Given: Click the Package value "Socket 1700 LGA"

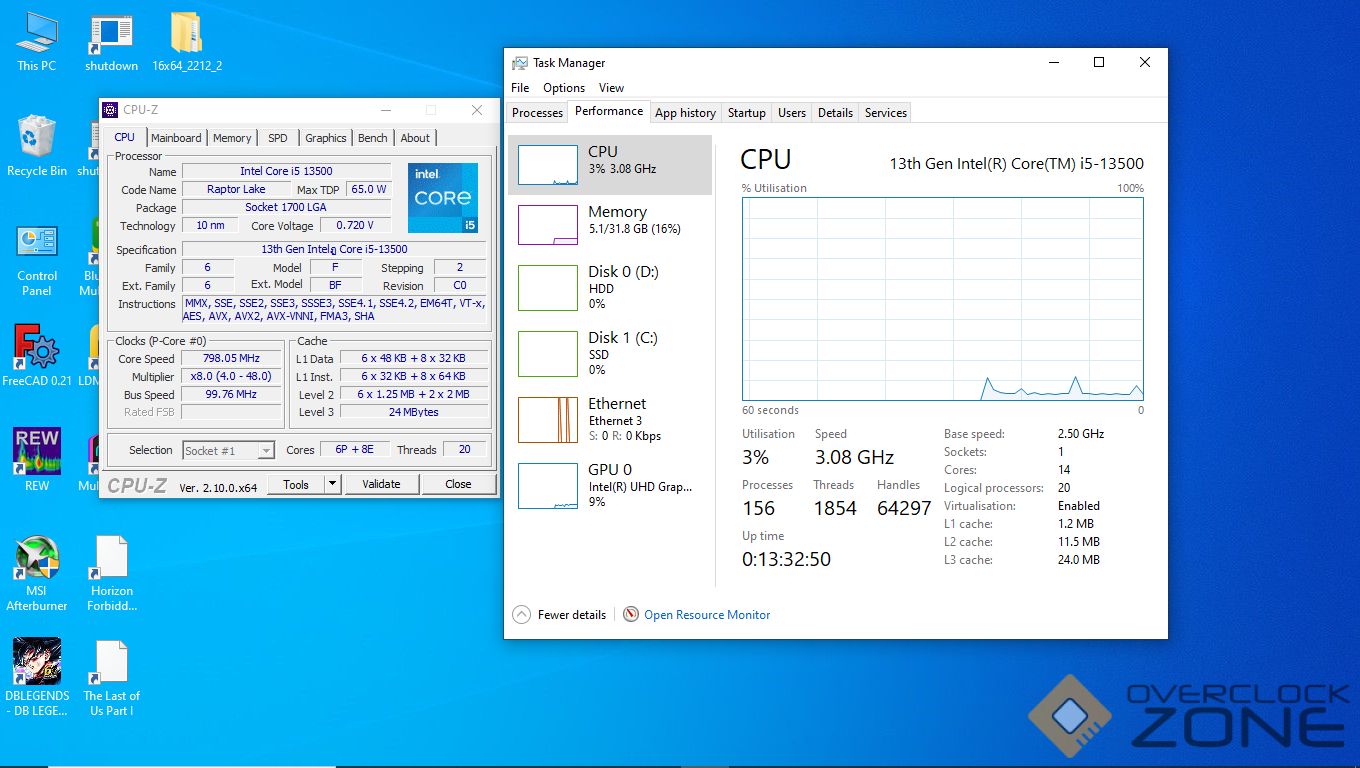Looking at the screenshot, I should point(286,207).
